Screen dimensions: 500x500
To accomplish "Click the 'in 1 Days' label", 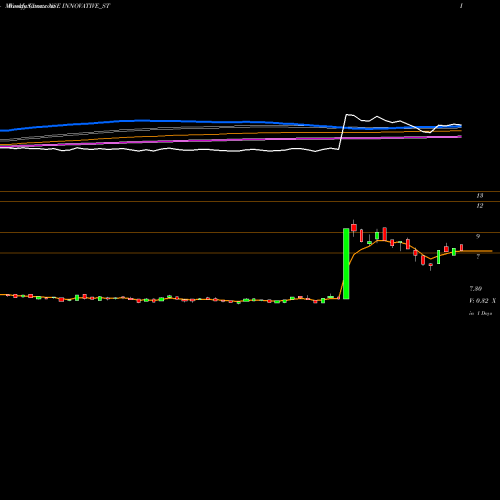I will (x=480, y=313).
